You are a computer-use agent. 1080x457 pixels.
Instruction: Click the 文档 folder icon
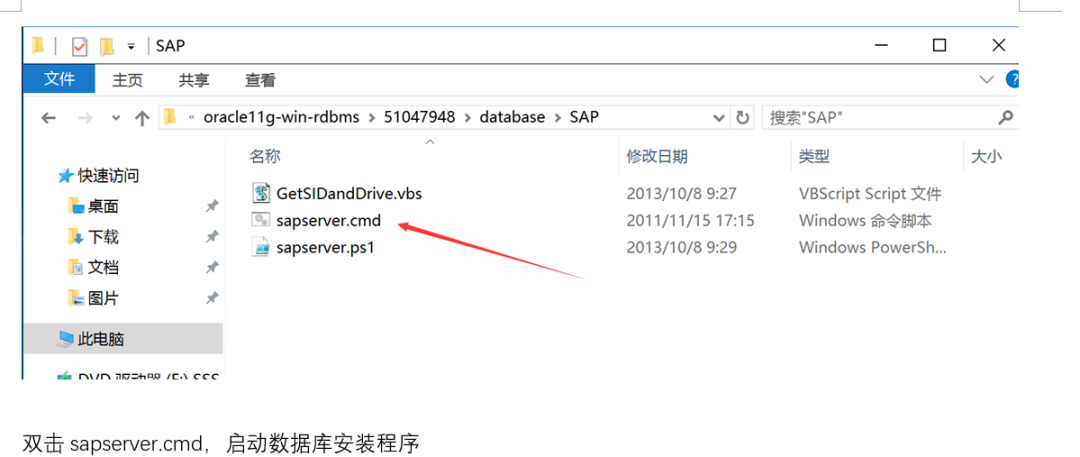coord(76,267)
